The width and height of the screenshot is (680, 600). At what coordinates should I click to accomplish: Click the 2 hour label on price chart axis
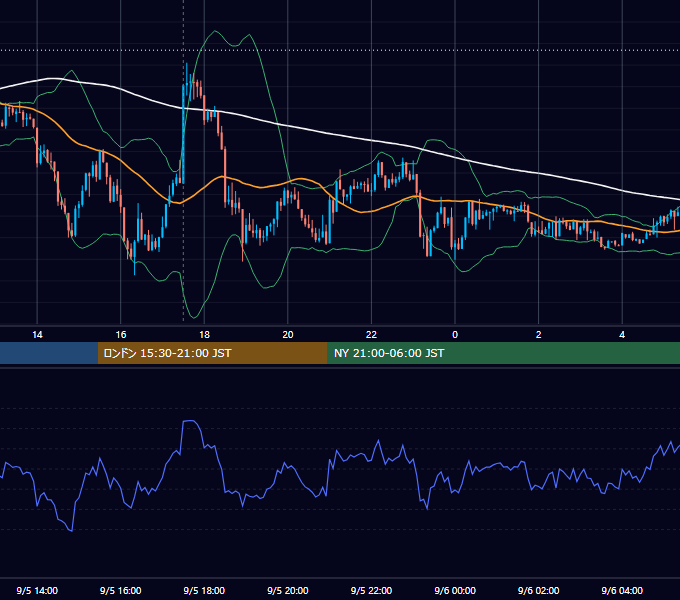[539, 335]
